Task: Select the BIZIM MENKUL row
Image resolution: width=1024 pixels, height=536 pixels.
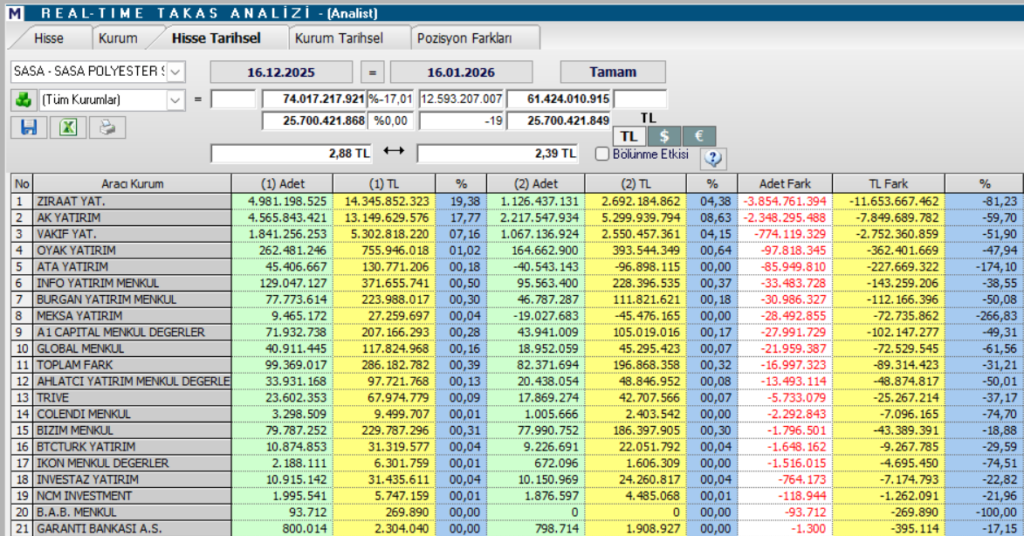Action: pyautogui.click(x=516, y=430)
